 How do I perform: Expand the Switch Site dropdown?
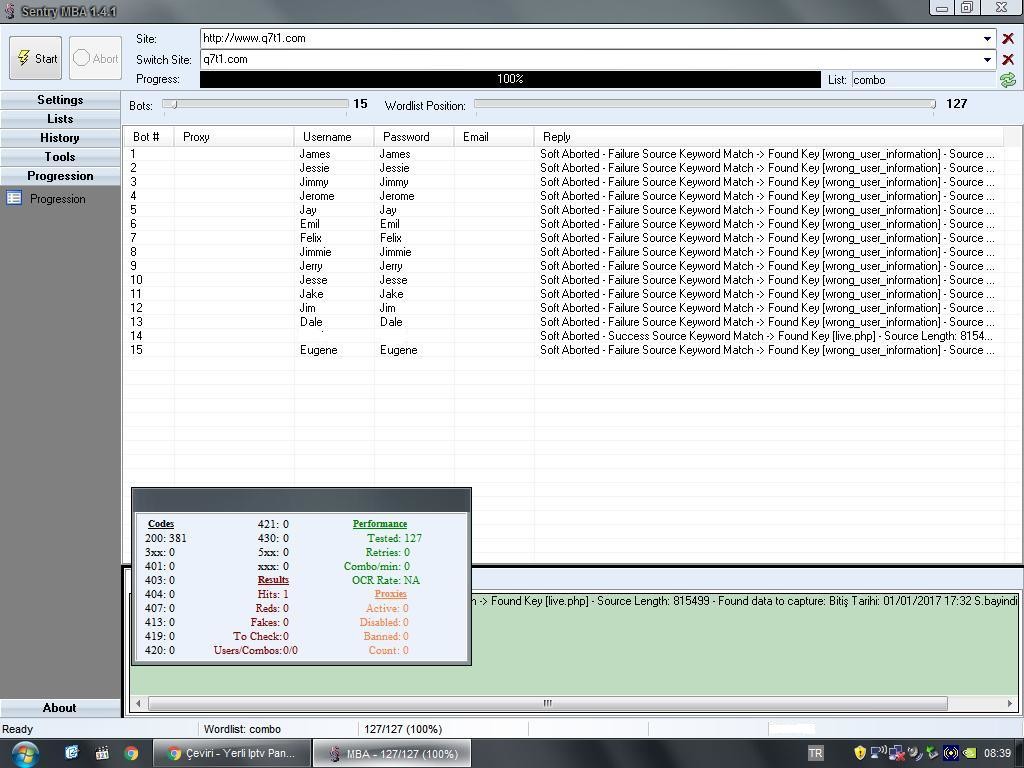coord(987,60)
